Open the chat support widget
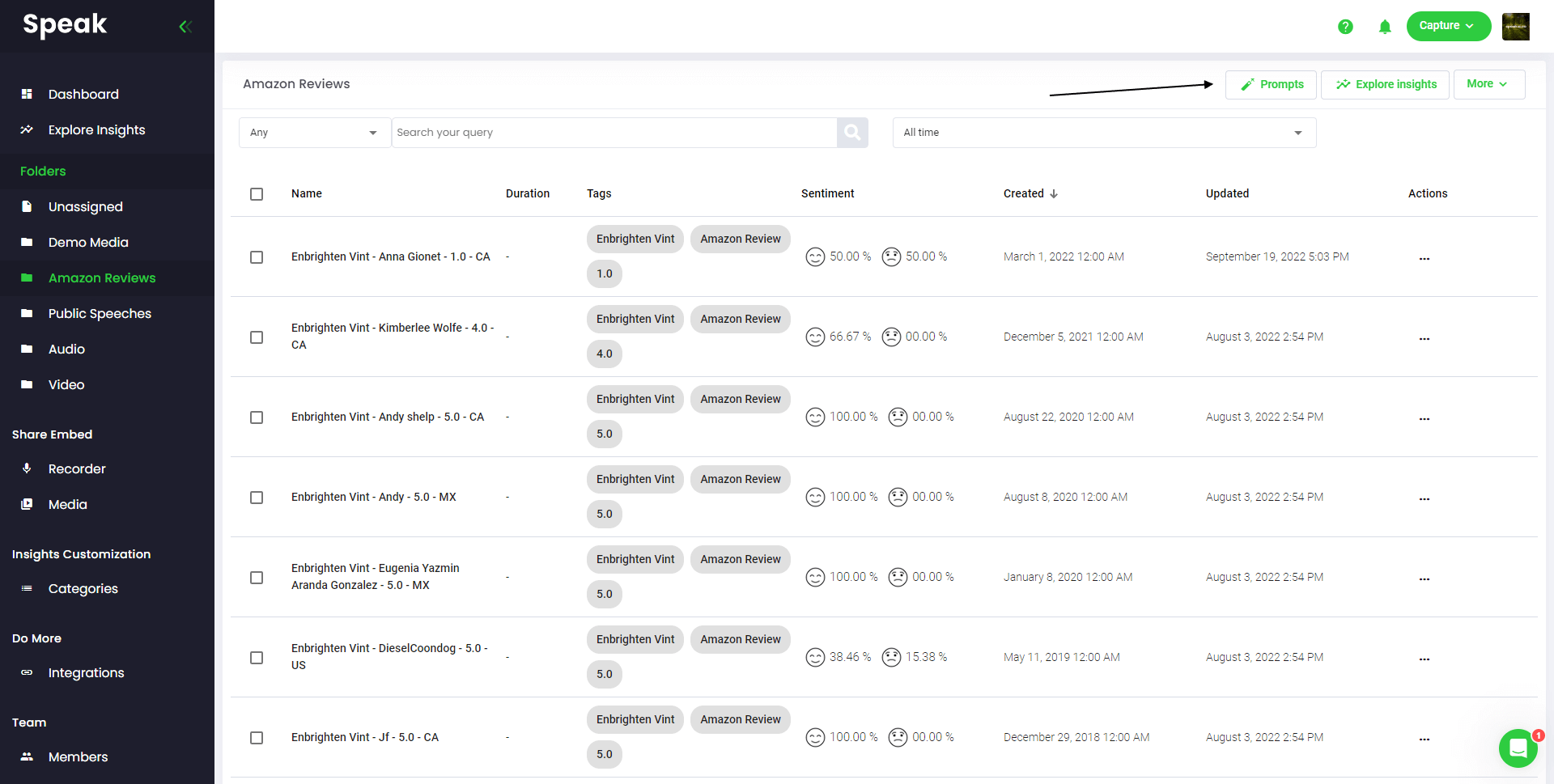 coord(1518,748)
